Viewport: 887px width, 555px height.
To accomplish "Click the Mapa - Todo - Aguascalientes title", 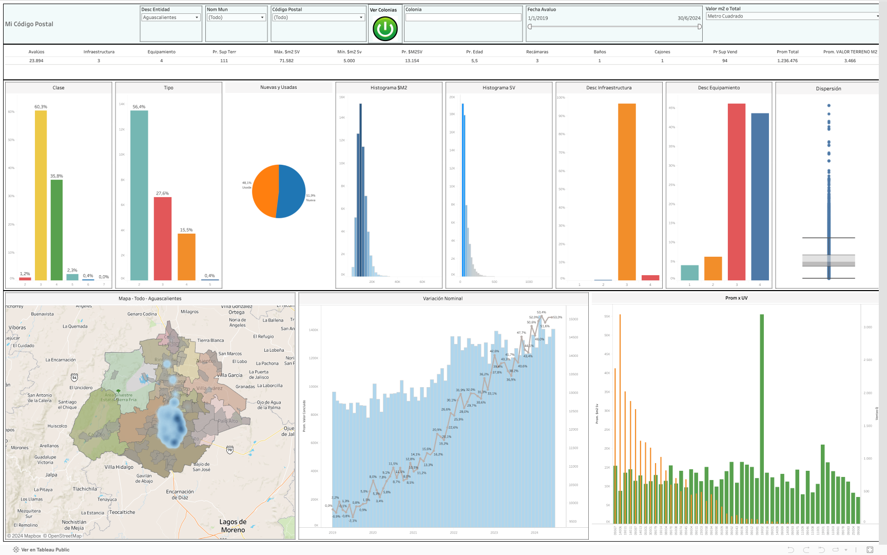I will pos(150,298).
